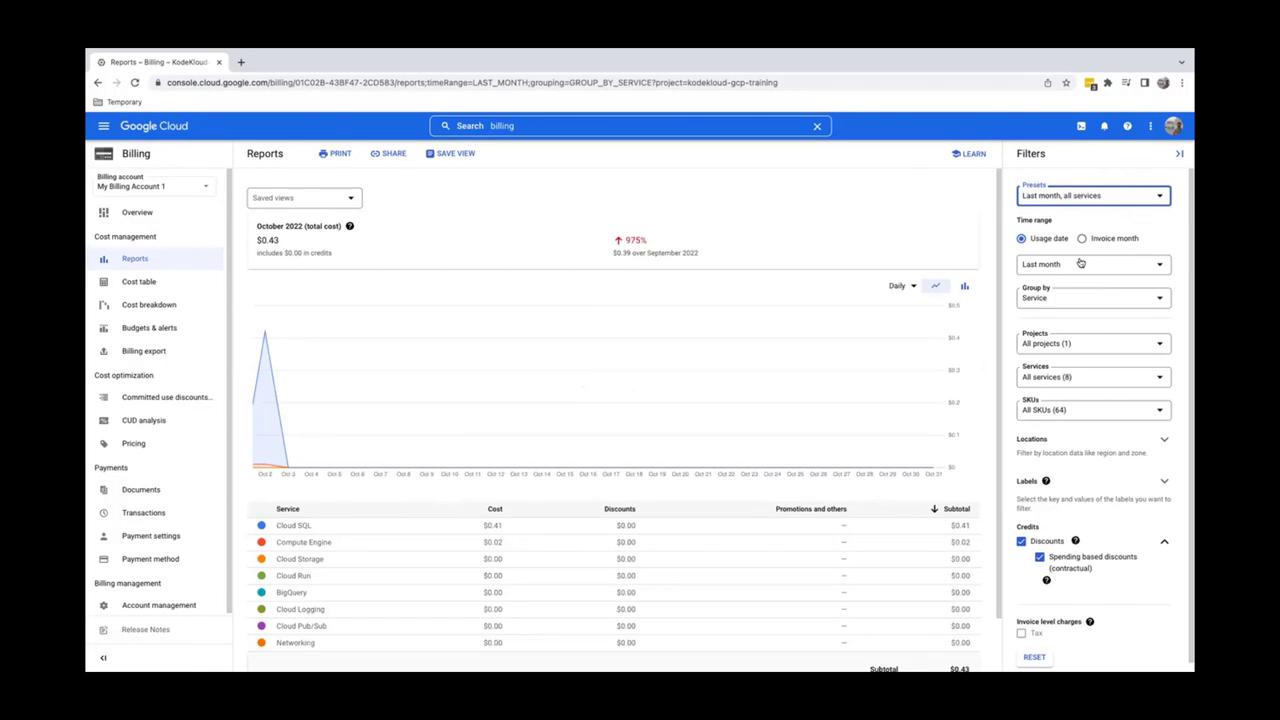Collapse the Discounts credits section
Image resolution: width=1280 pixels, height=720 pixels.
point(1164,541)
